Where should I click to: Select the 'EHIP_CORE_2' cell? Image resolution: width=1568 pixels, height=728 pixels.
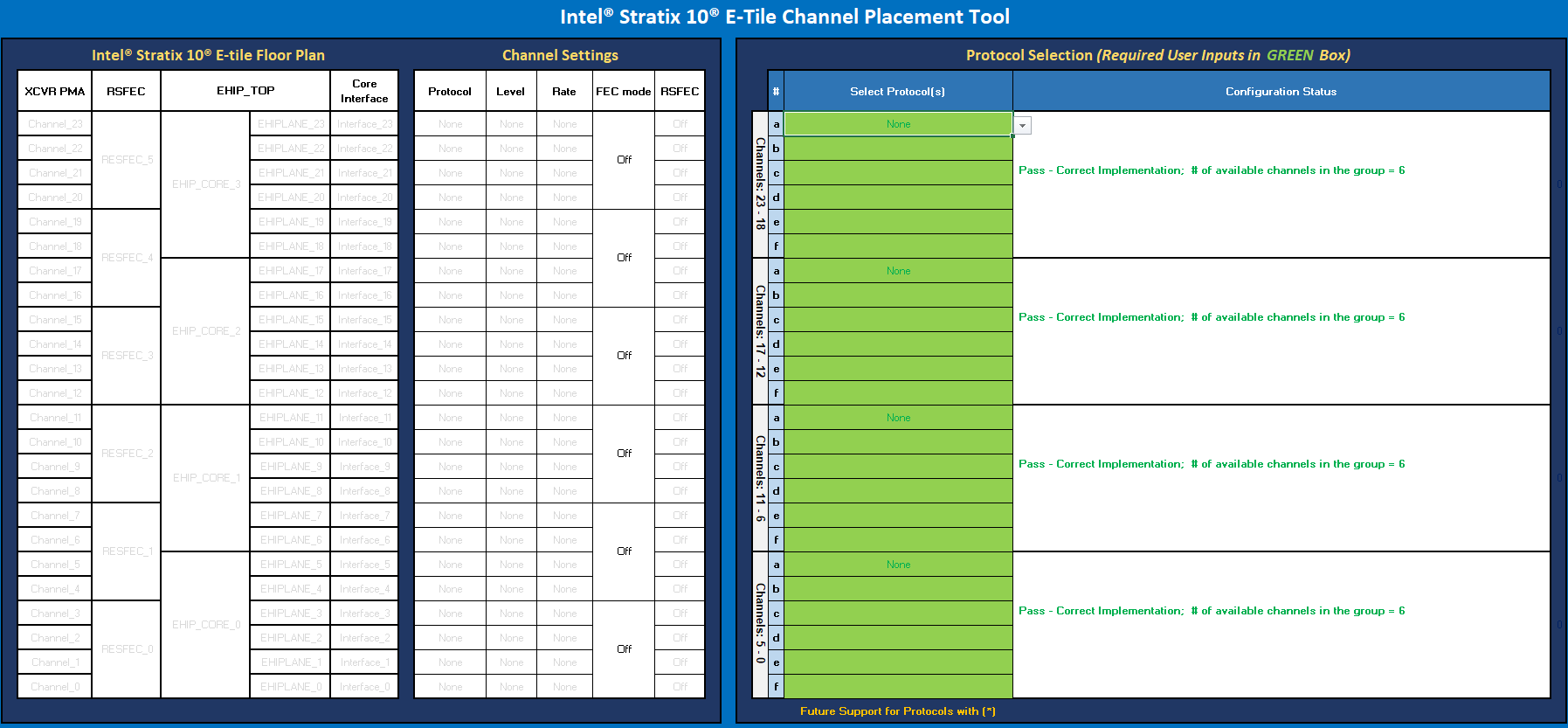point(206,331)
